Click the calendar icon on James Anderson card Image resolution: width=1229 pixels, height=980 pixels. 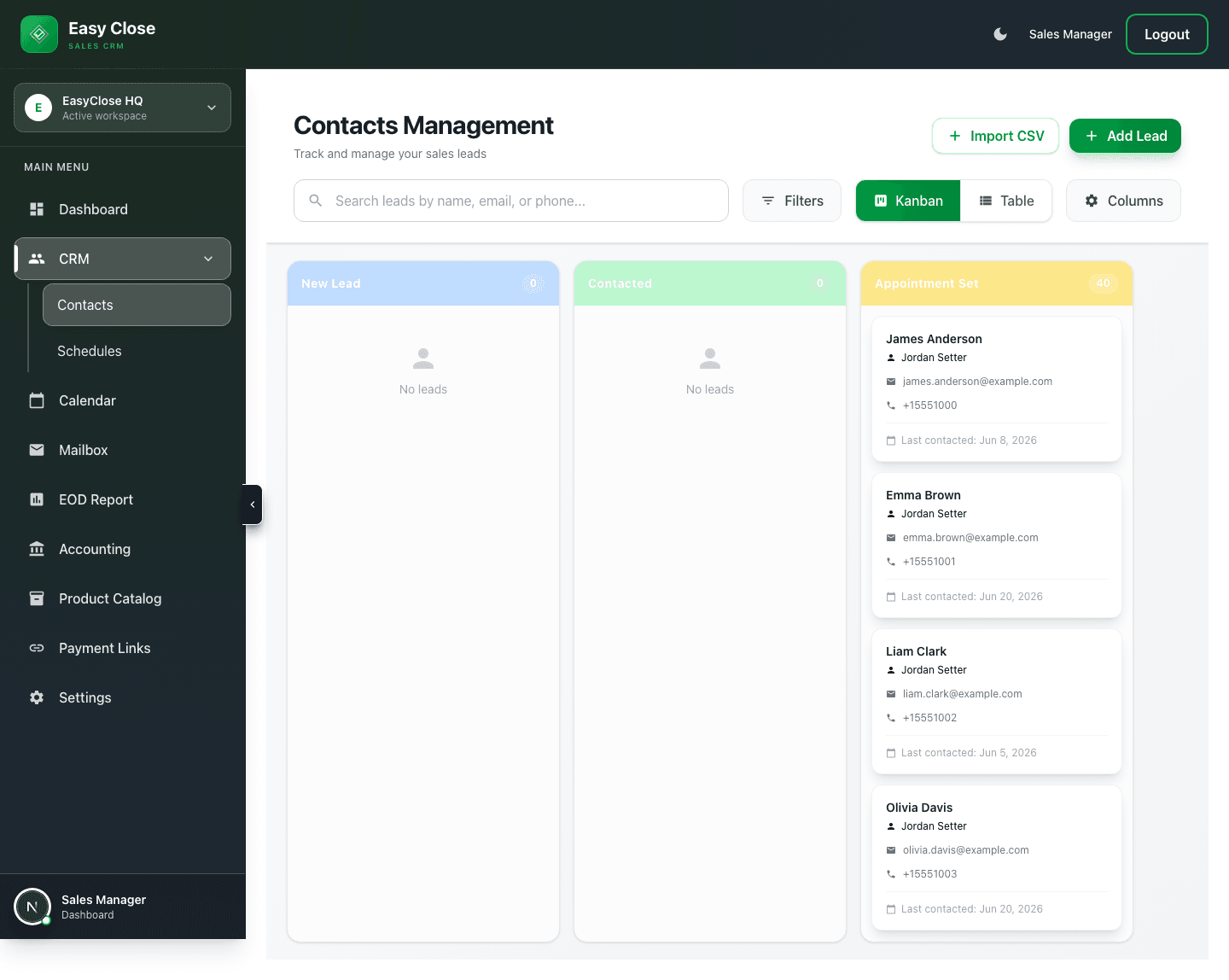(x=891, y=440)
